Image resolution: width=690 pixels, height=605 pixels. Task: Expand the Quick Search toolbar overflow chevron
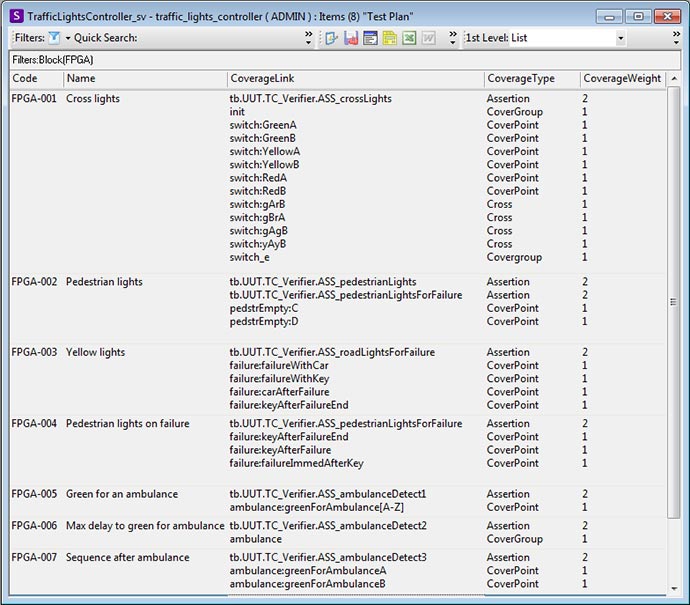308,38
